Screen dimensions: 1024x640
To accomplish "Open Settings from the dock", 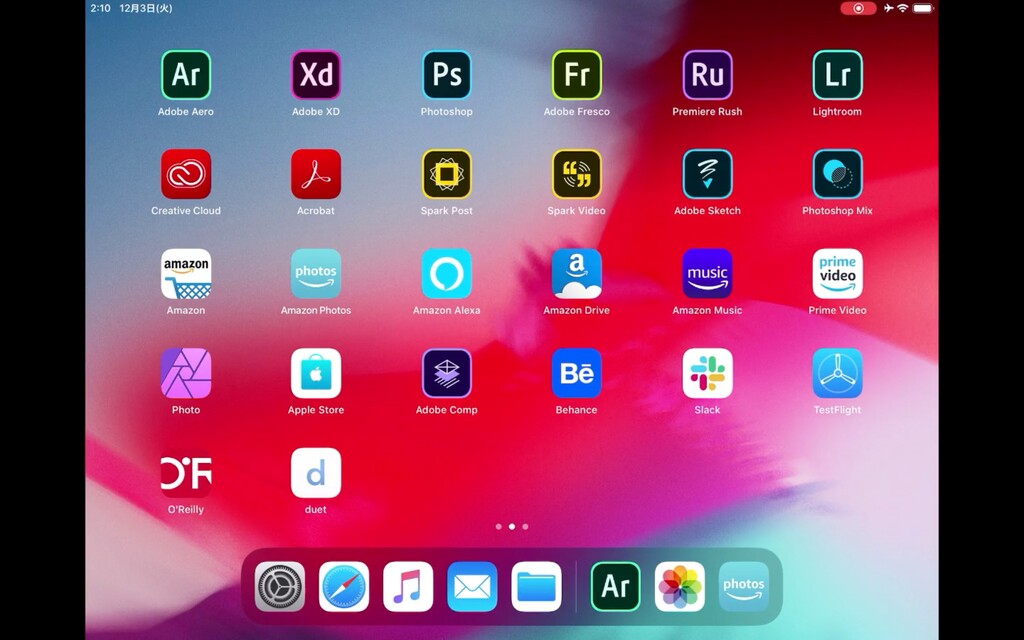I will [x=280, y=586].
